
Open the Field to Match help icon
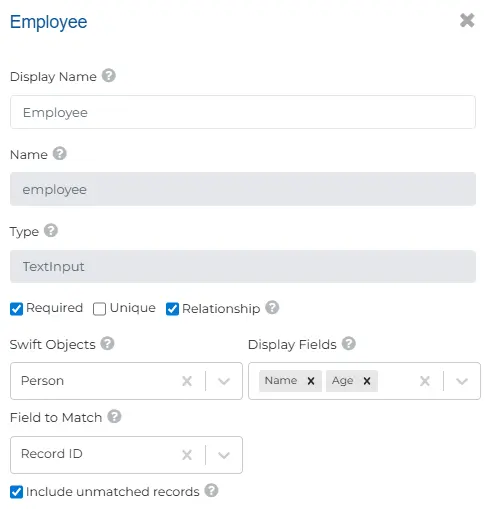[114, 416]
